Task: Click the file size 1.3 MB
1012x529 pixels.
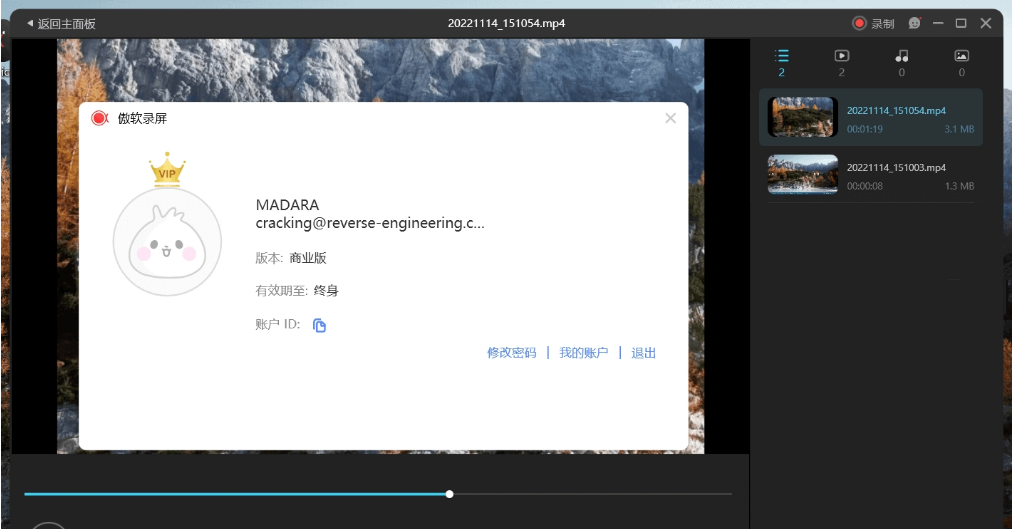Action: click(x=959, y=186)
